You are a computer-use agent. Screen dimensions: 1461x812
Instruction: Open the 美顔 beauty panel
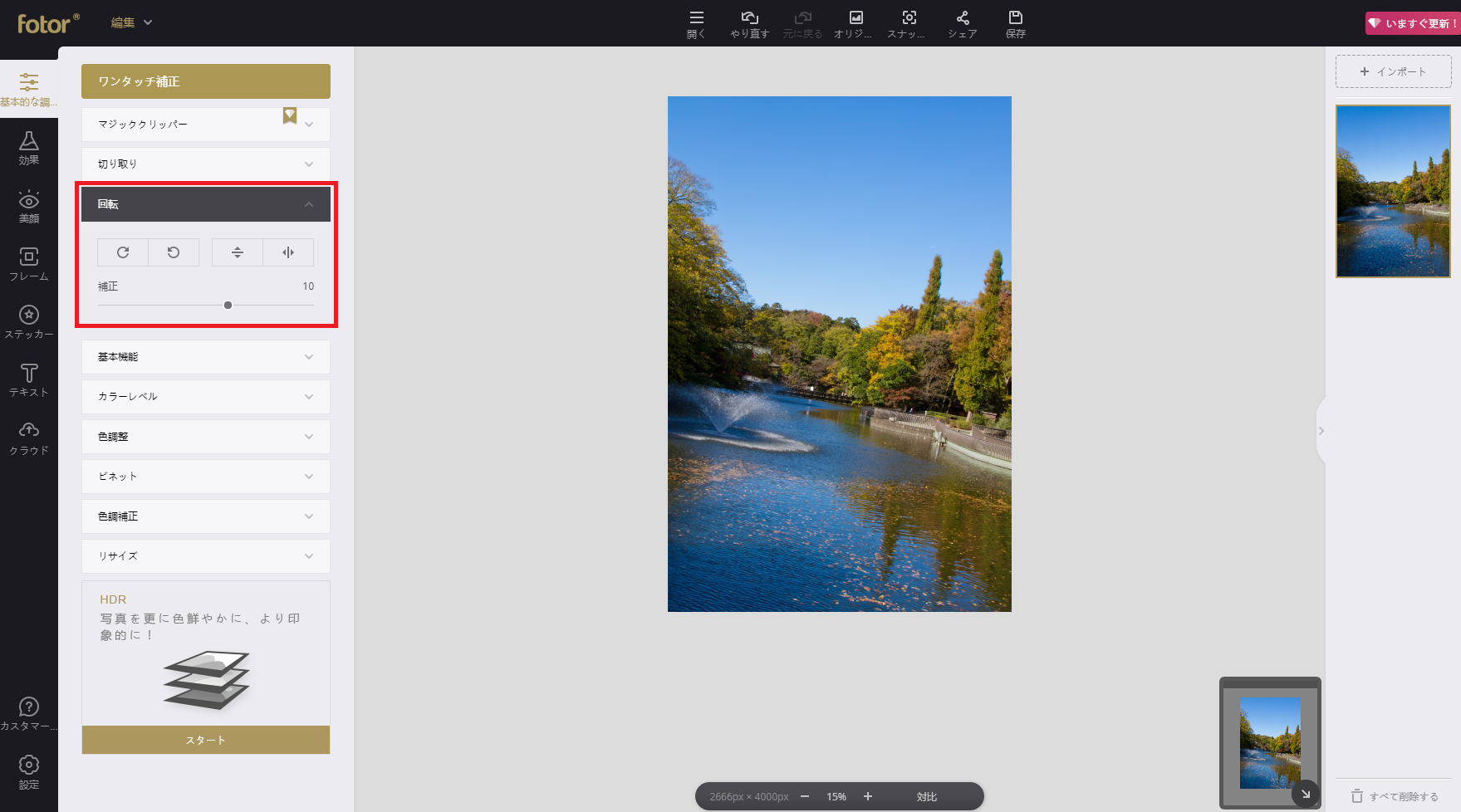click(x=29, y=207)
